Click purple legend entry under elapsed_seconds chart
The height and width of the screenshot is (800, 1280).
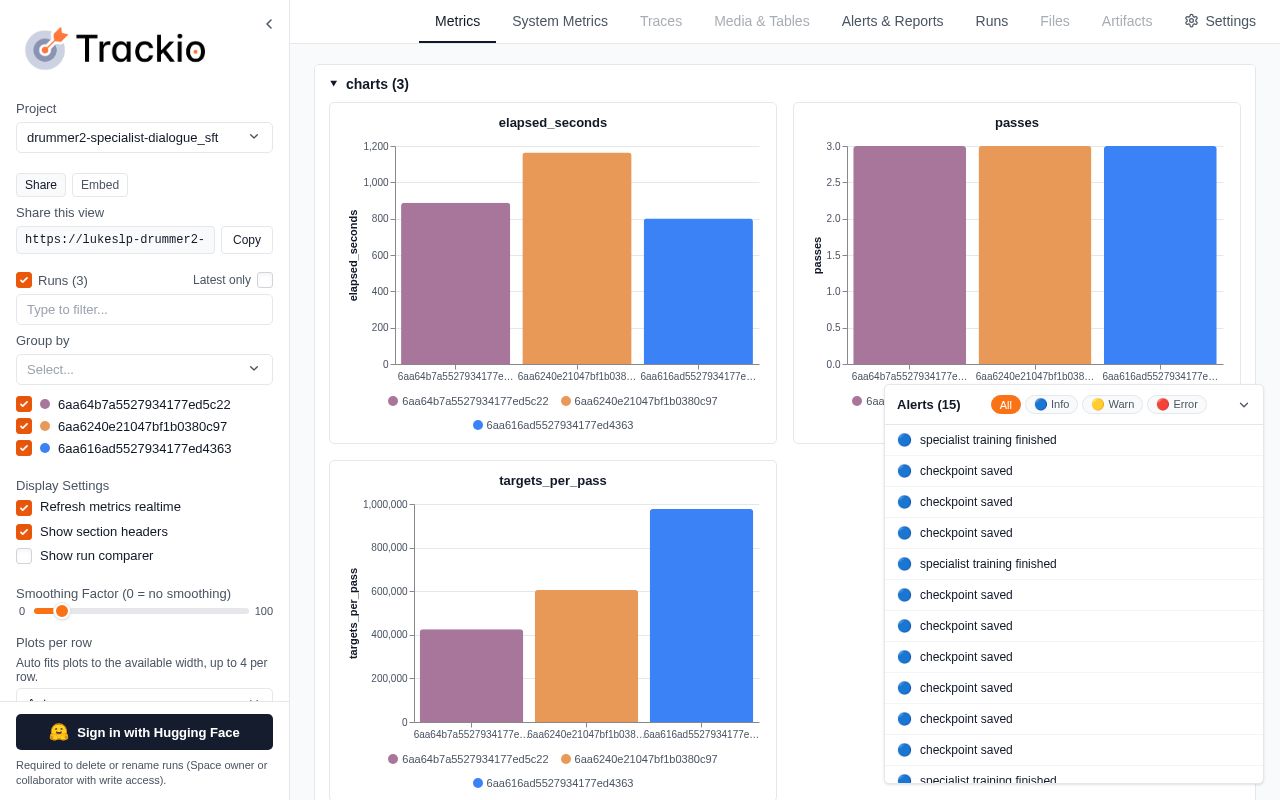pyautogui.click(x=468, y=401)
